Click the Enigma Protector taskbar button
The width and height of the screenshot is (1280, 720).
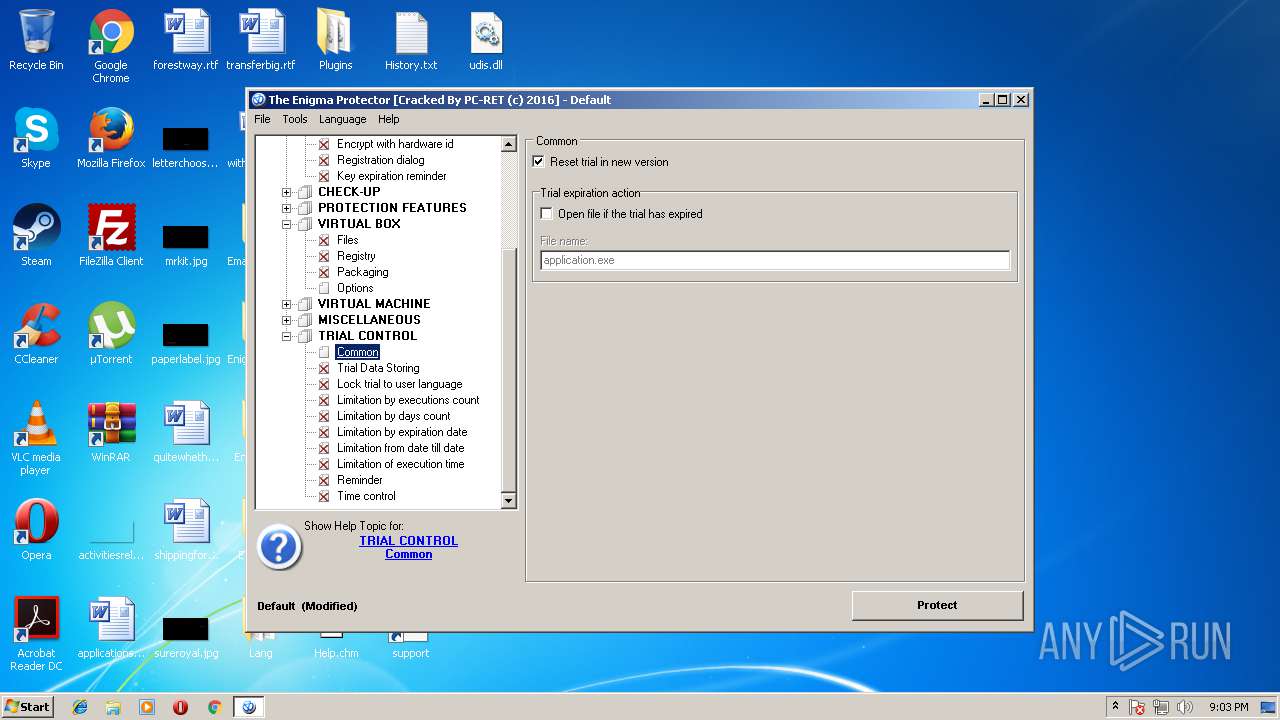tap(249, 707)
